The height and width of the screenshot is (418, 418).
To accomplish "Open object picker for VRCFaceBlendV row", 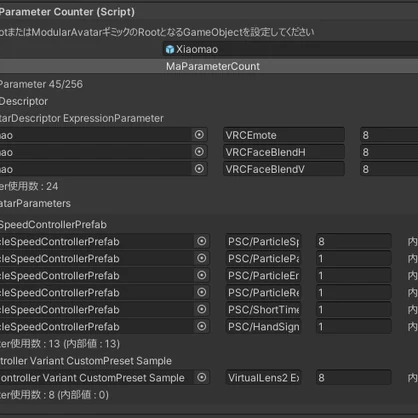I will (x=199, y=169).
